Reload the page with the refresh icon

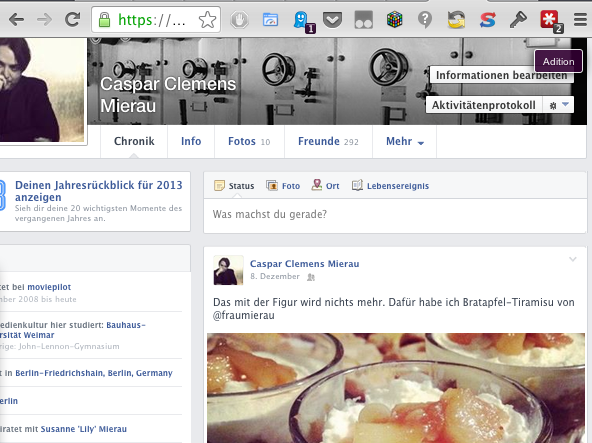click(x=72, y=19)
